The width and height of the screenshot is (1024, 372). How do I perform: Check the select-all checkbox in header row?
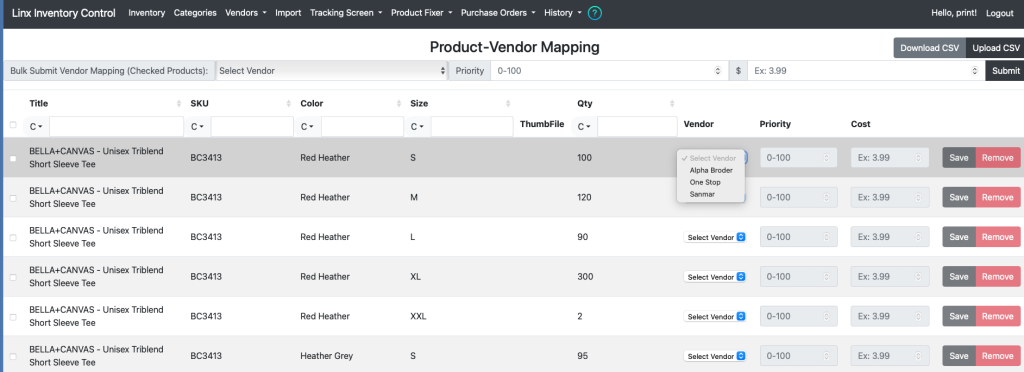[13, 125]
